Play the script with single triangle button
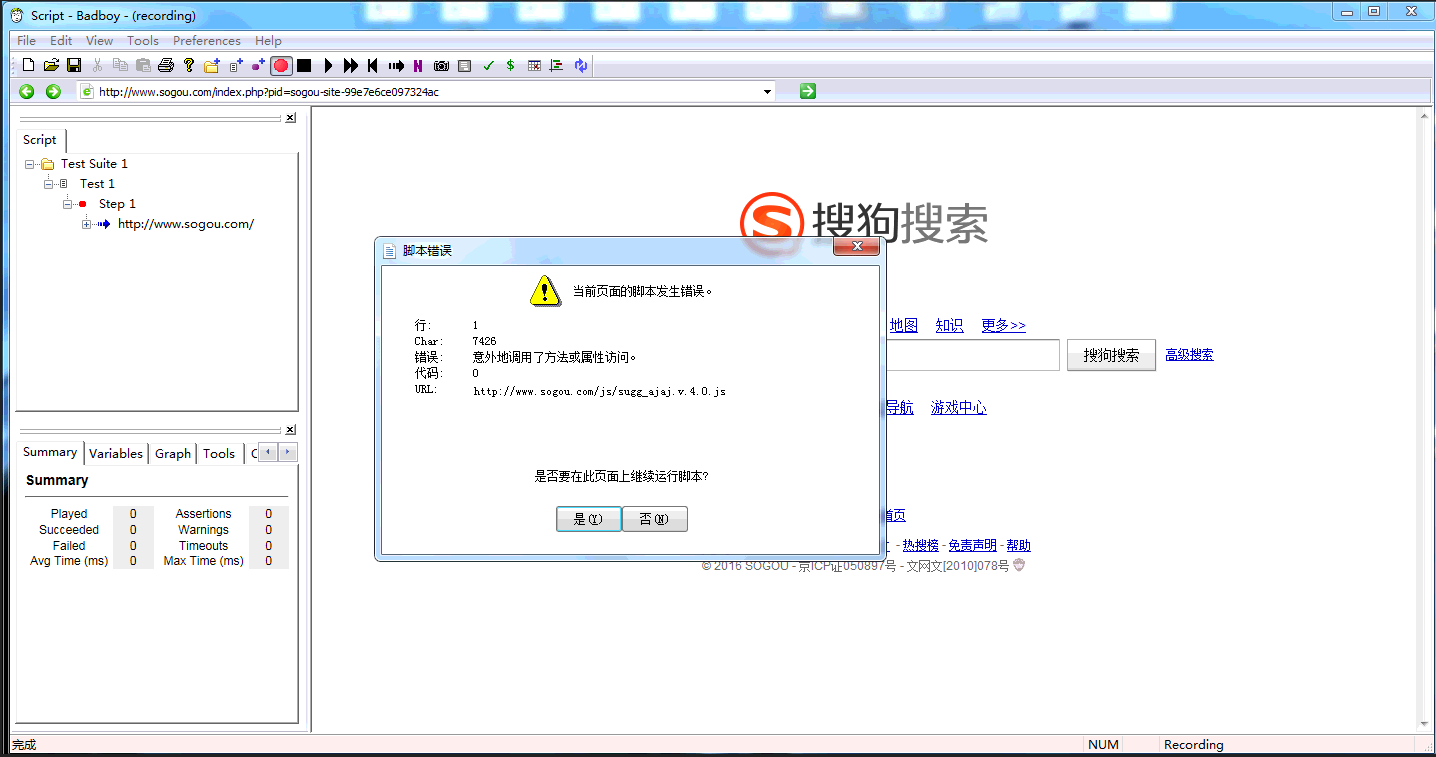 pyautogui.click(x=328, y=66)
